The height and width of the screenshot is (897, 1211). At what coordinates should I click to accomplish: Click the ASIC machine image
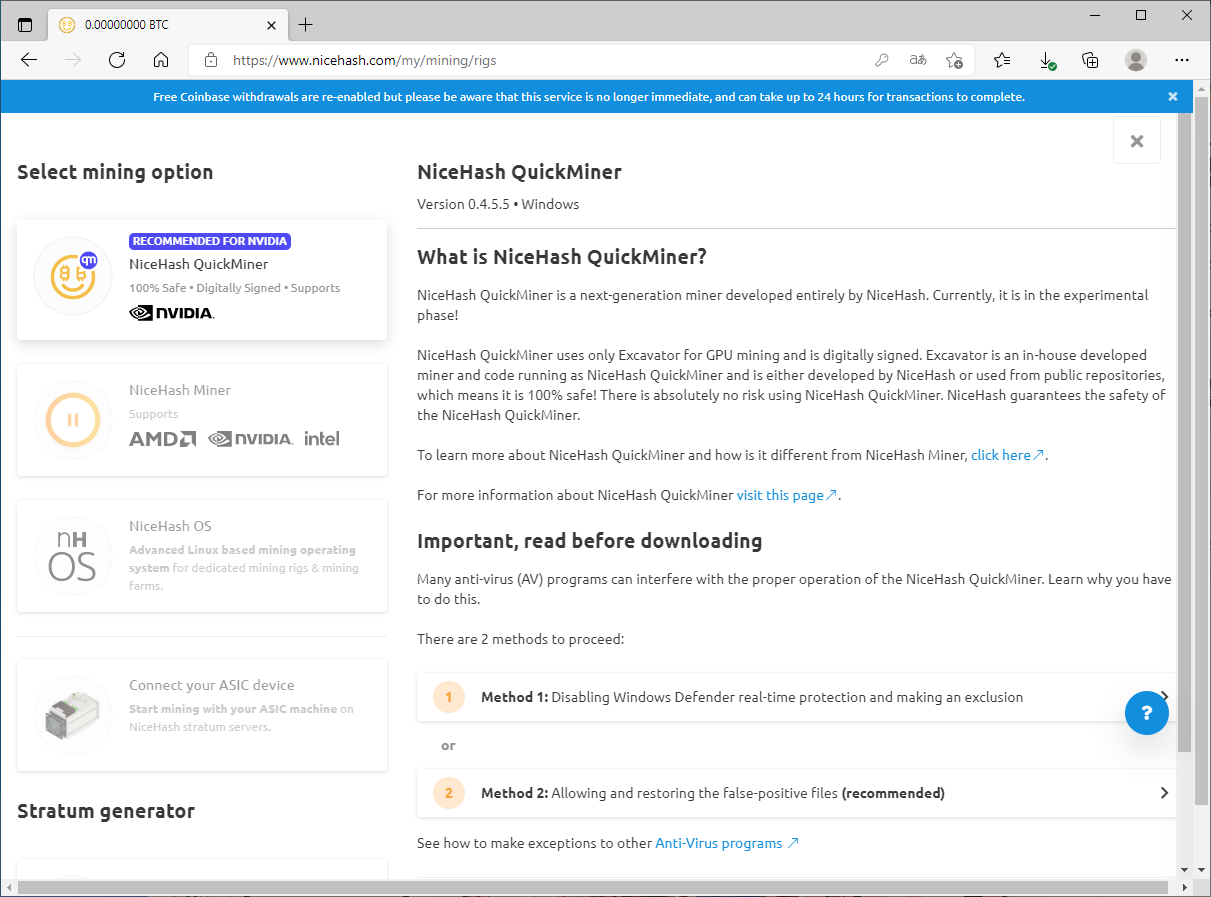pos(73,715)
